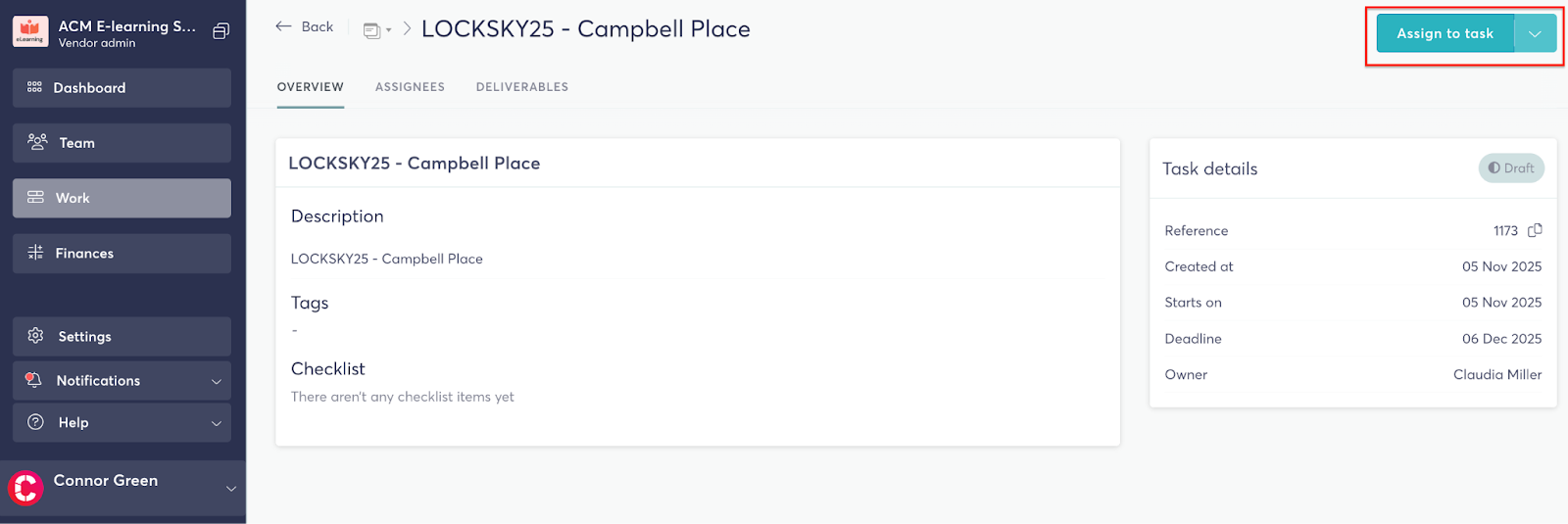This screenshot has width=1568, height=524.
Task: Click the workspace switcher icon in sidebar header
Action: (x=221, y=31)
